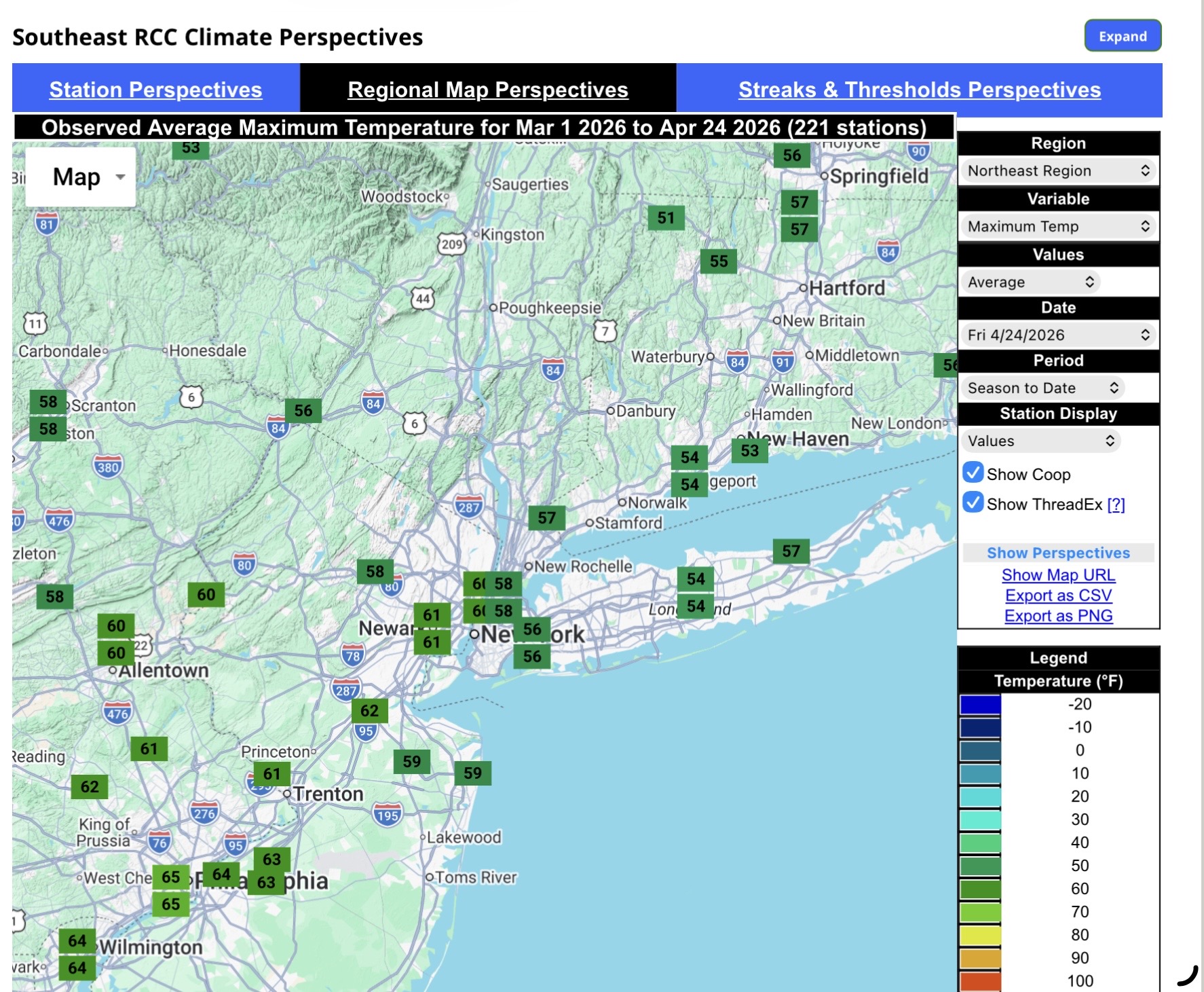Open Streaks & Thresholds Perspectives tab
Screen dimensions: 1204x992
click(x=919, y=90)
